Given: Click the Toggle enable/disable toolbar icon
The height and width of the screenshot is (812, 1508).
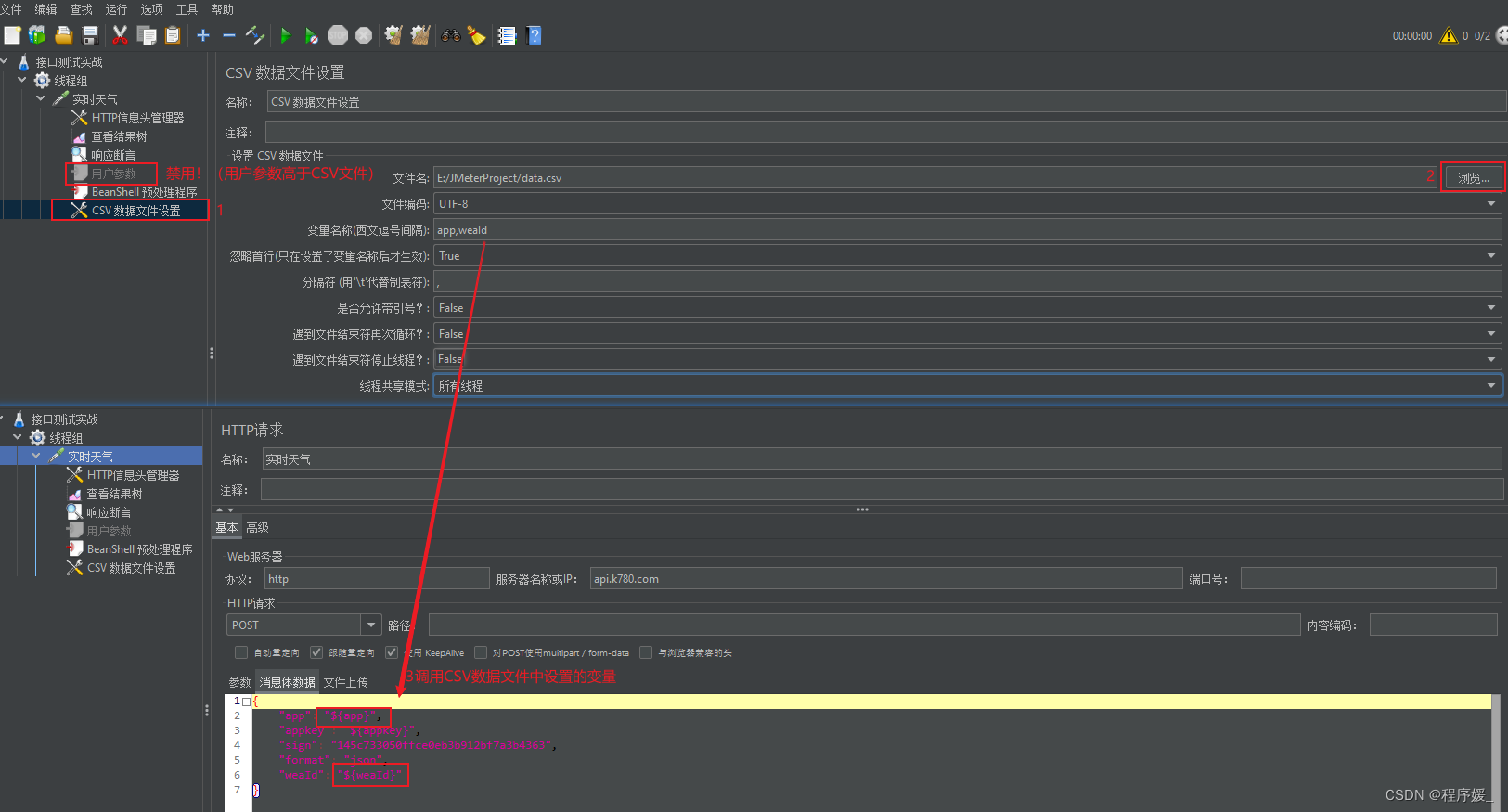Looking at the screenshot, I should pos(255,35).
